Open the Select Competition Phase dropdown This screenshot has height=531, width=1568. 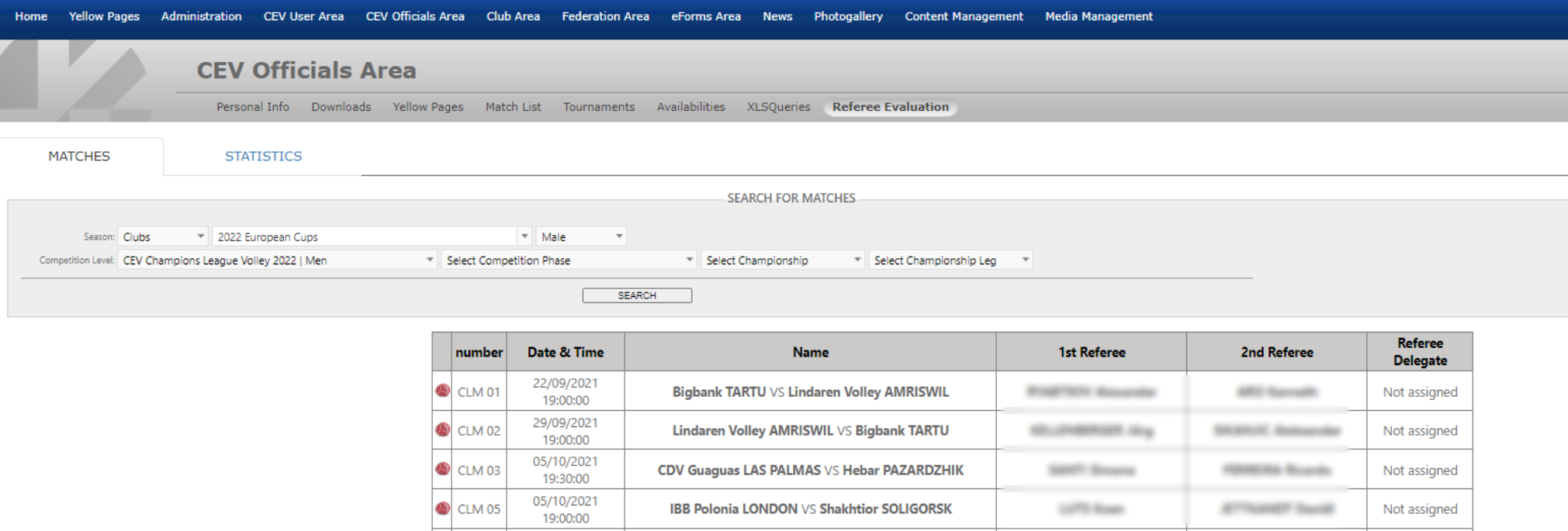pyautogui.click(x=569, y=260)
